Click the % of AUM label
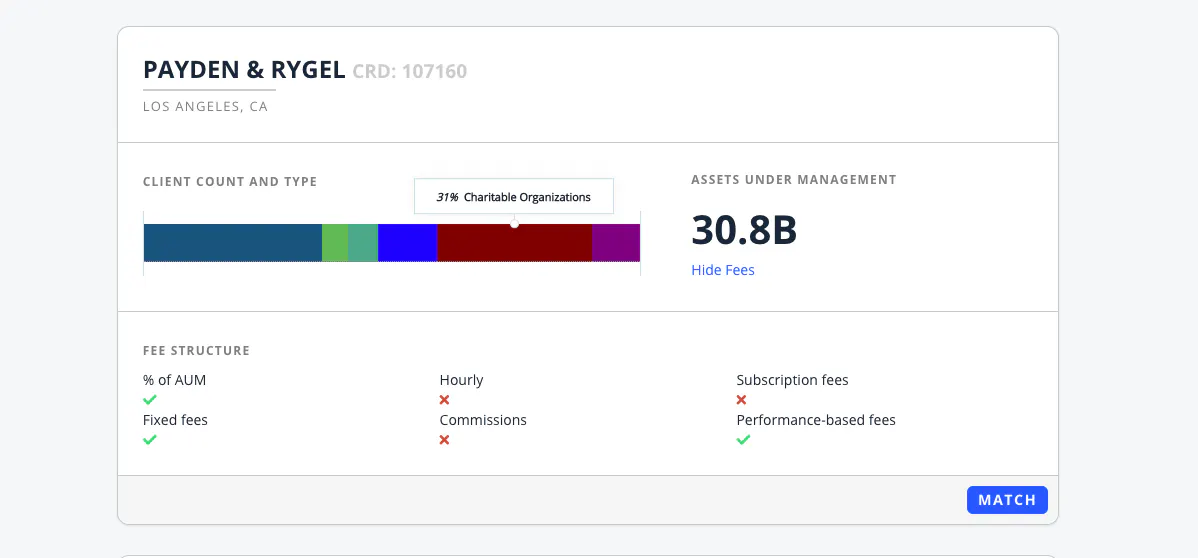 [174, 380]
